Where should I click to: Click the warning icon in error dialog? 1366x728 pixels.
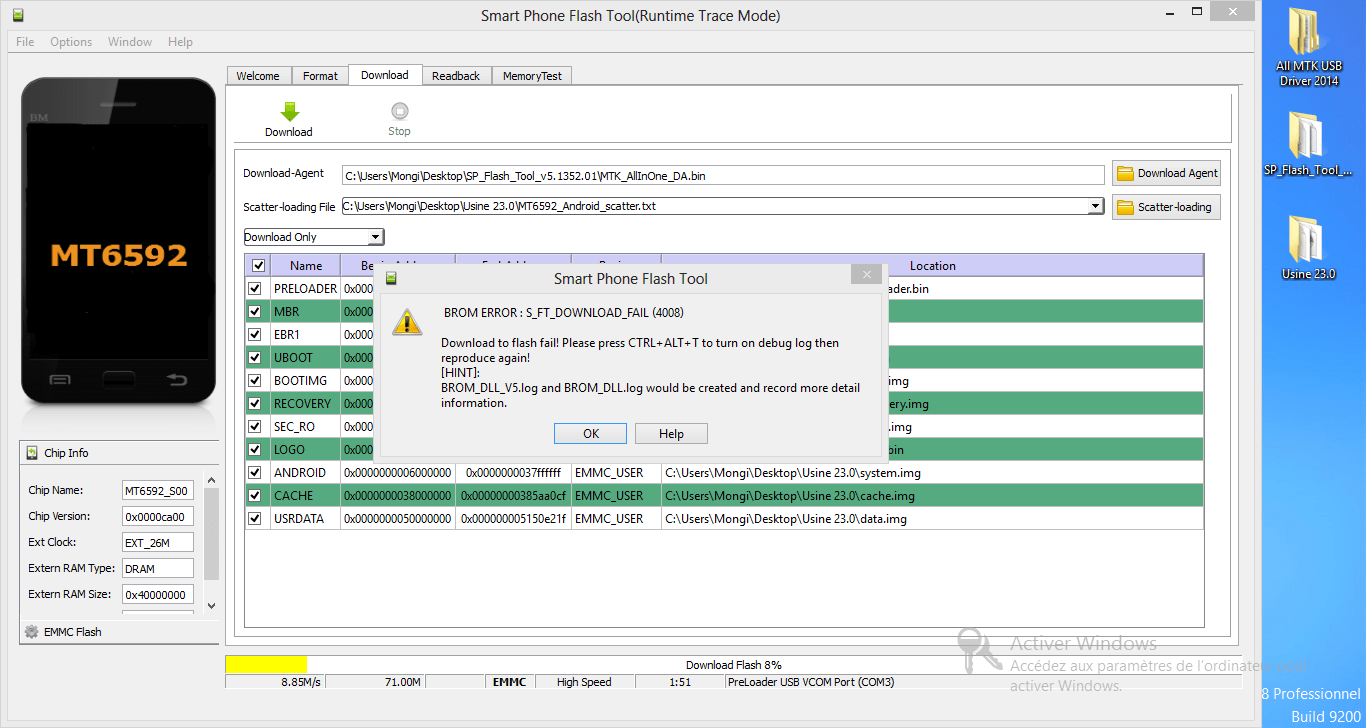pyautogui.click(x=406, y=321)
